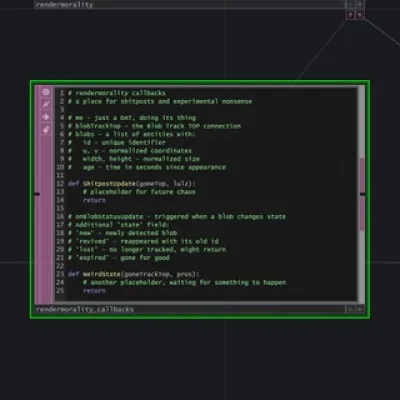Image resolution: width=400 pixels, height=400 pixels.
Task: Click 'def ShitpostUpdate(goneTop, lulz):' line
Action: [132, 184]
